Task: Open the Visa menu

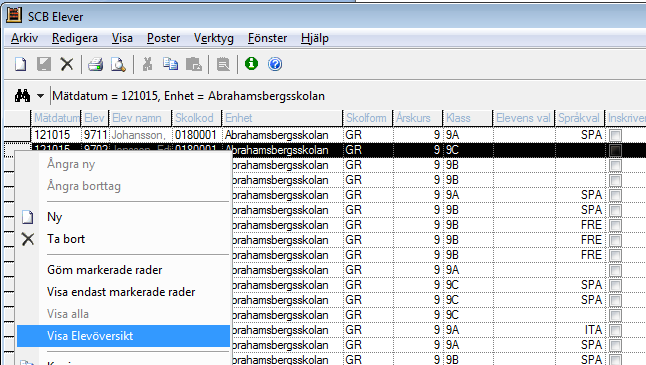Action: pyautogui.click(x=122, y=38)
